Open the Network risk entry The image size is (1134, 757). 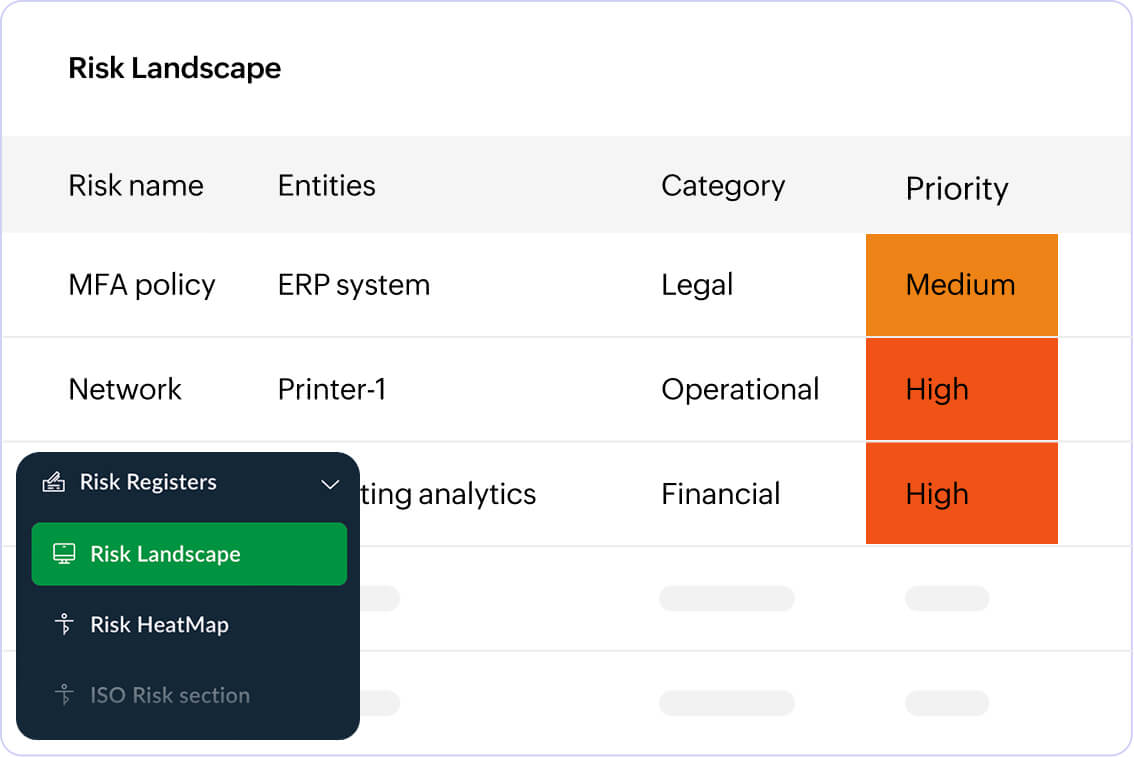point(125,389)
